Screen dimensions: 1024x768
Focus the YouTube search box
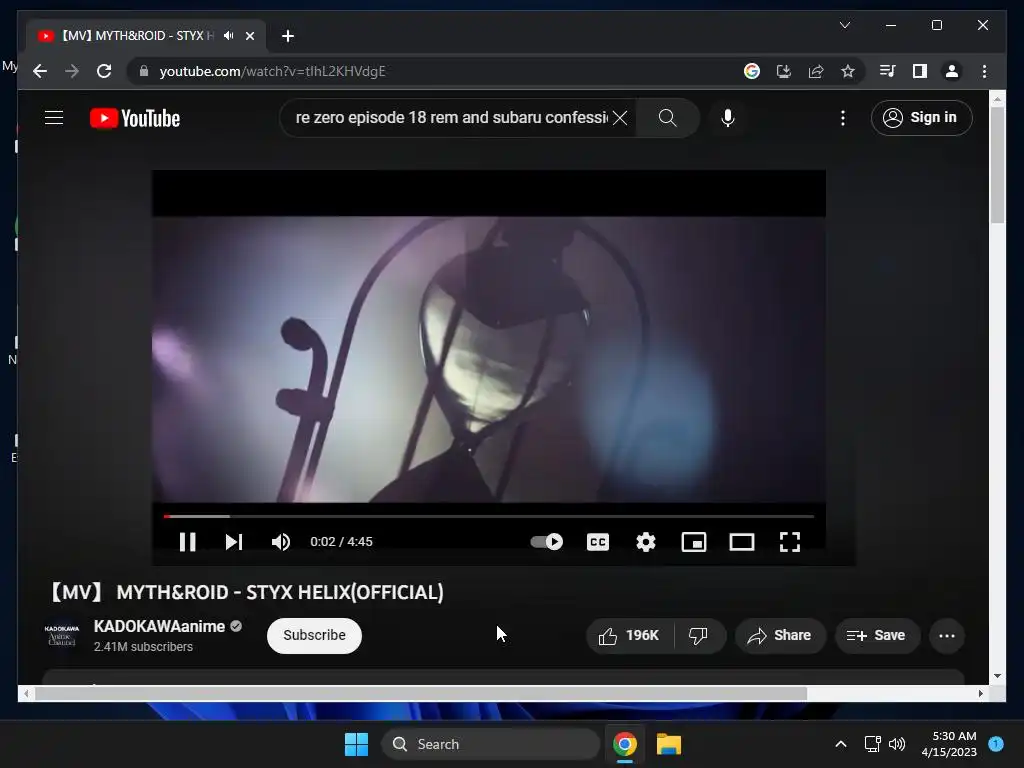coord(451,118)
